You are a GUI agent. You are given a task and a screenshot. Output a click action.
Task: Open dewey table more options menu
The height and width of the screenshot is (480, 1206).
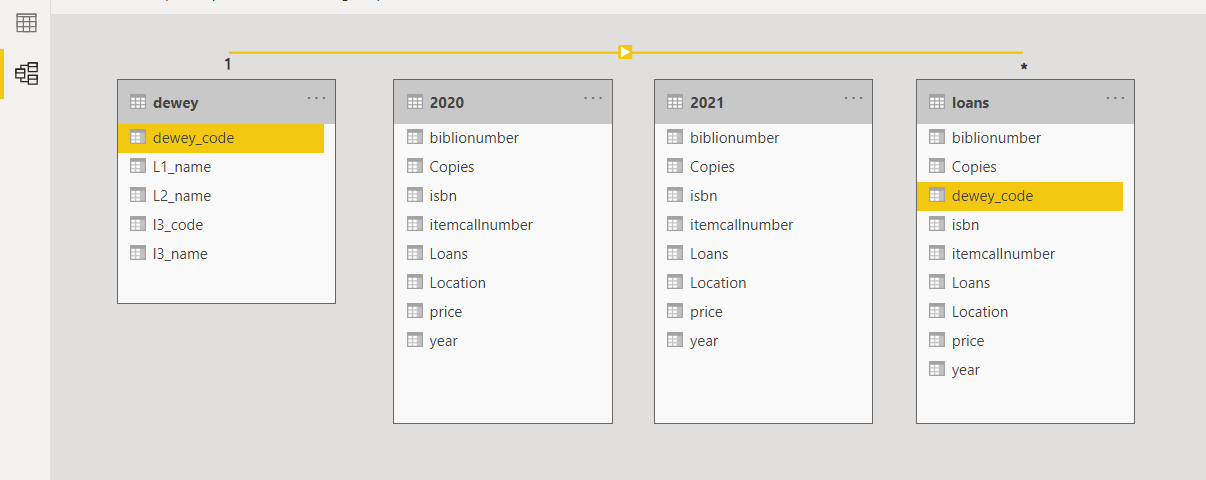coord(317,99)
